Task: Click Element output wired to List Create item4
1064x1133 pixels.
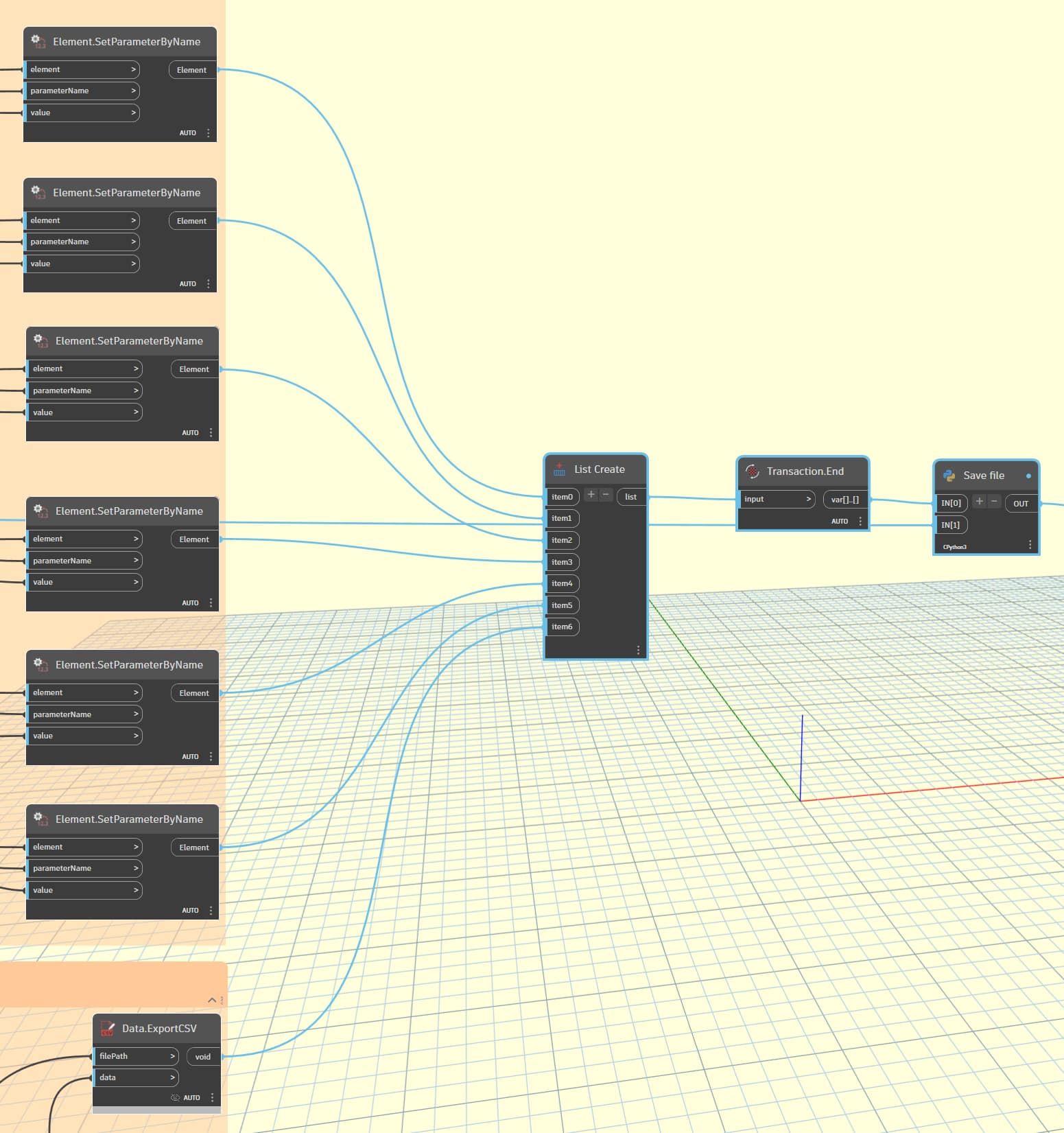Action: (194, 693)
